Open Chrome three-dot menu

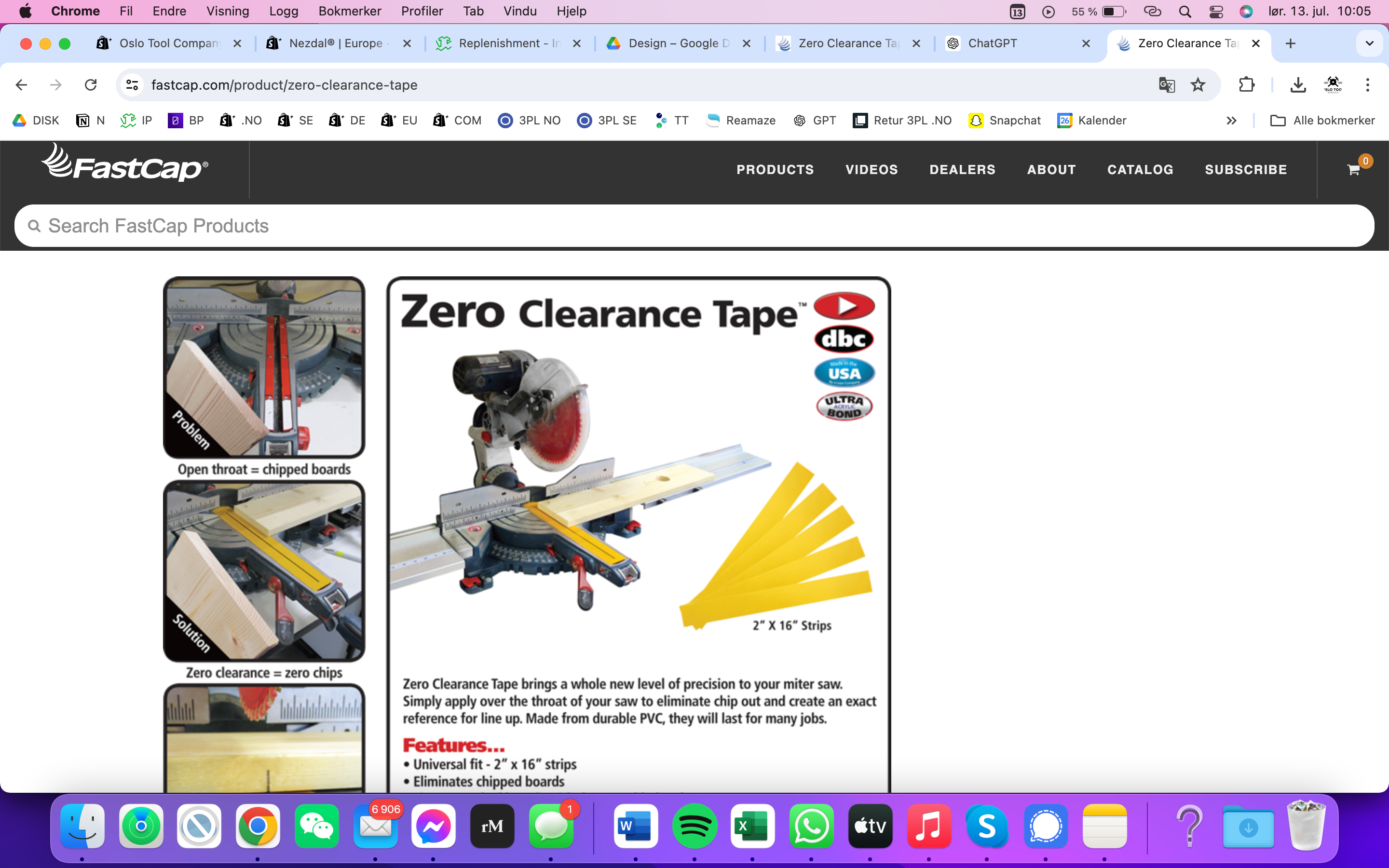1367,85
